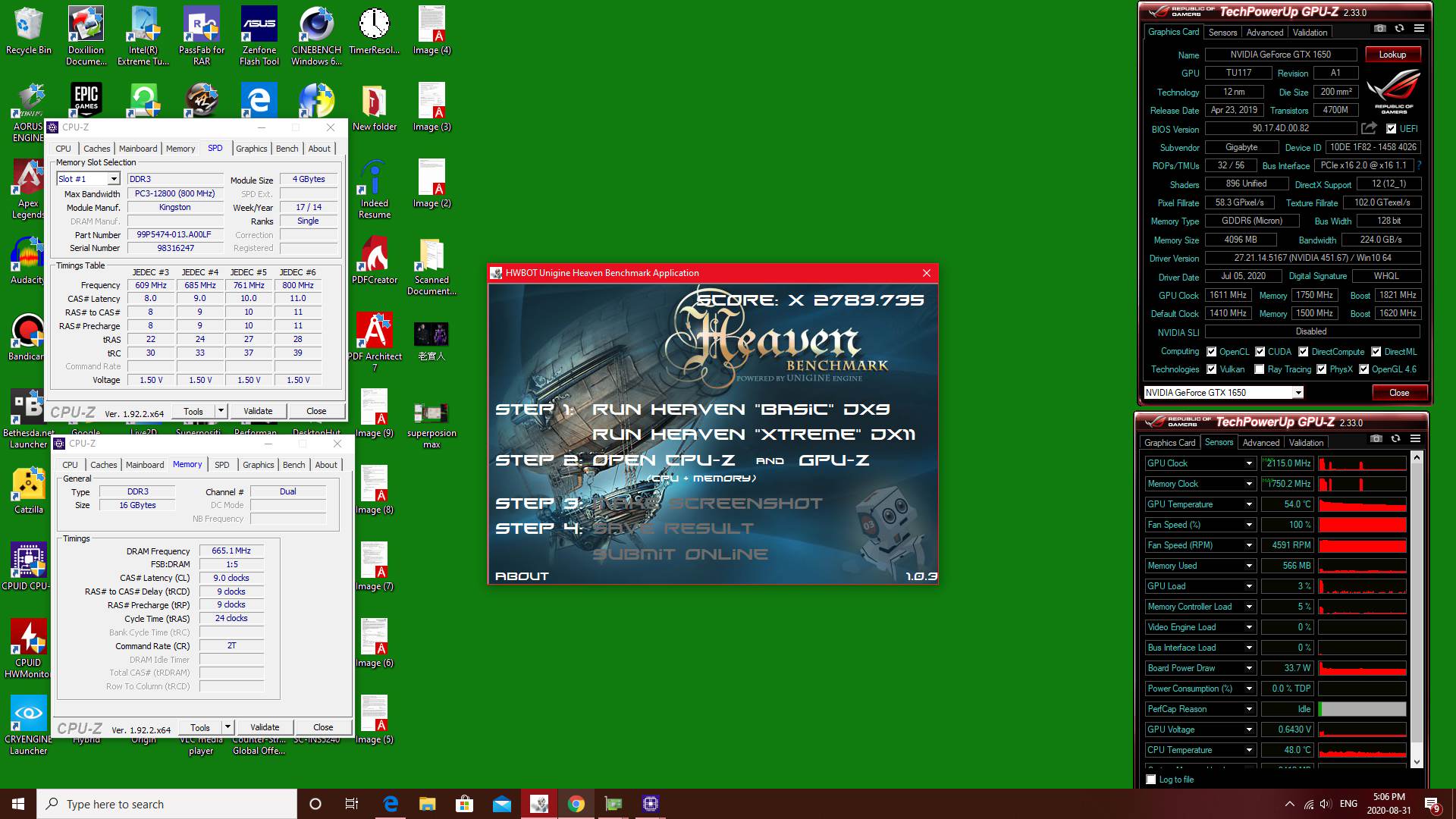Open the Zenfone Flash Tool desktop icon

coord(259,36)
